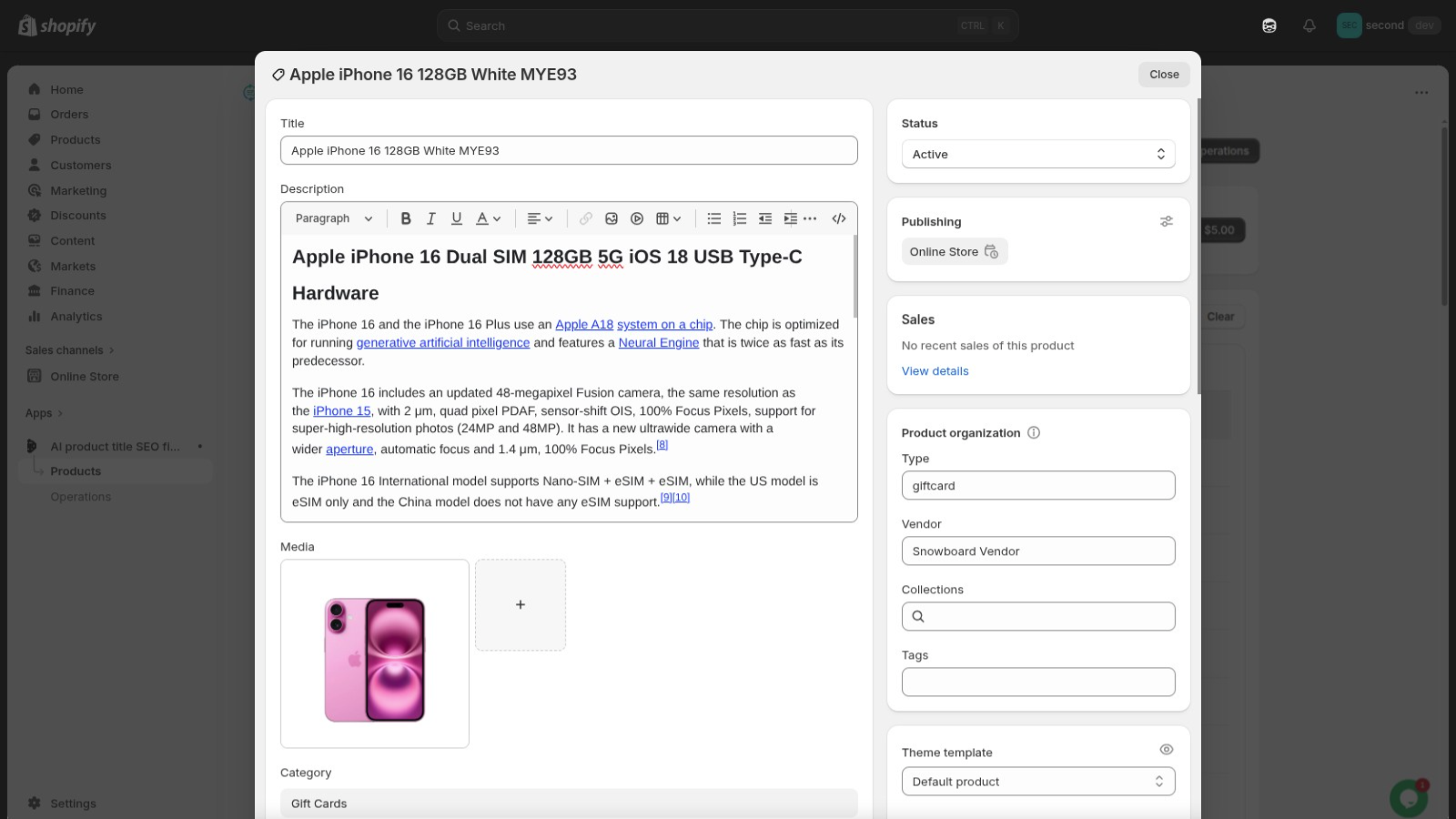Open the Theme template Default product dropdown
Screen dimensions: 1456x819
pyautogui.click(x=1037, y=782)
